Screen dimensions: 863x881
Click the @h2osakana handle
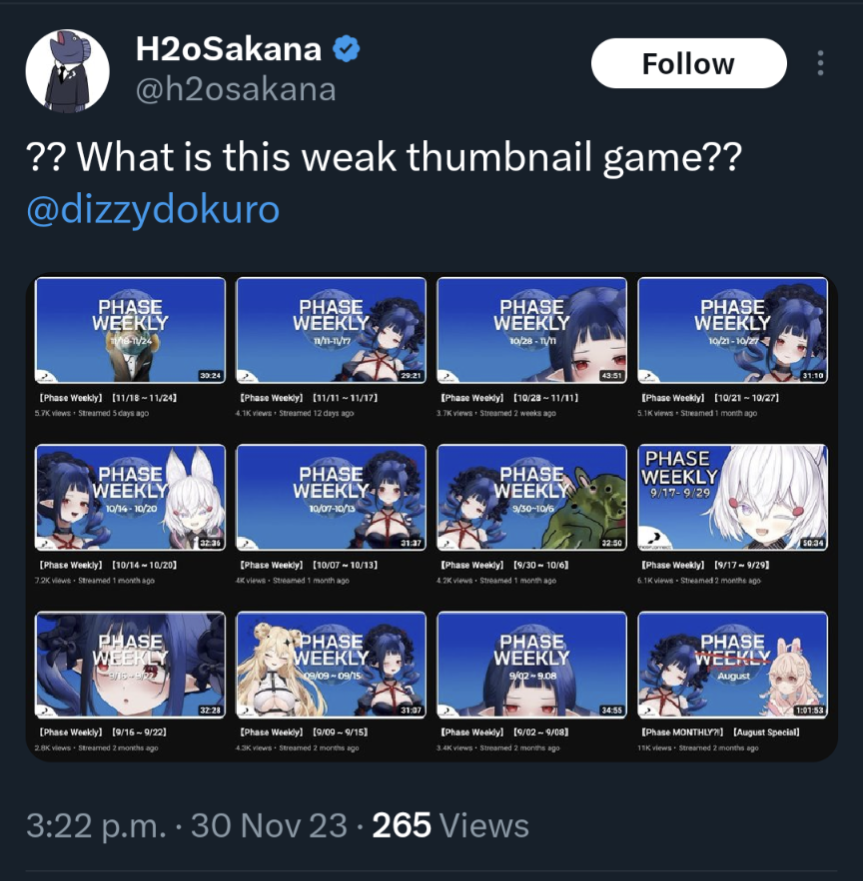[x=235, y=89]
